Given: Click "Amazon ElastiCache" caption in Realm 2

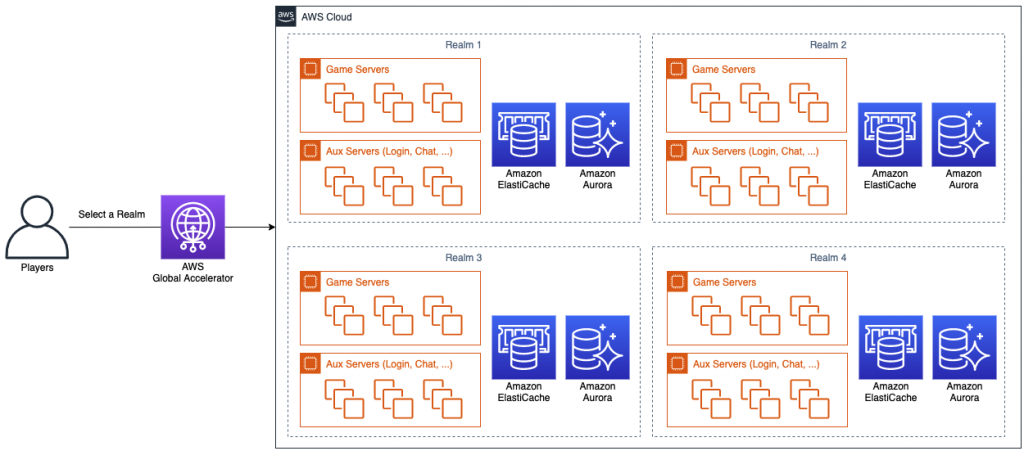Looking at the screenshot, I should [890, 179].
